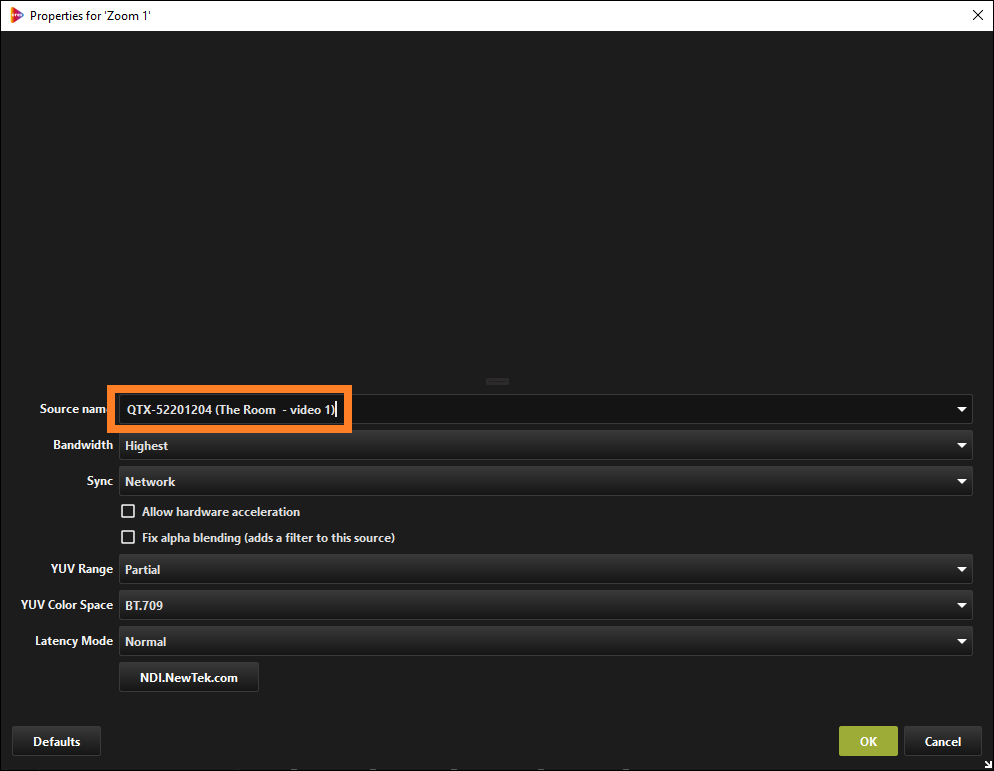
Task: Open YUV Color Space dropdown showing BT.709
Action: point(545,605)
